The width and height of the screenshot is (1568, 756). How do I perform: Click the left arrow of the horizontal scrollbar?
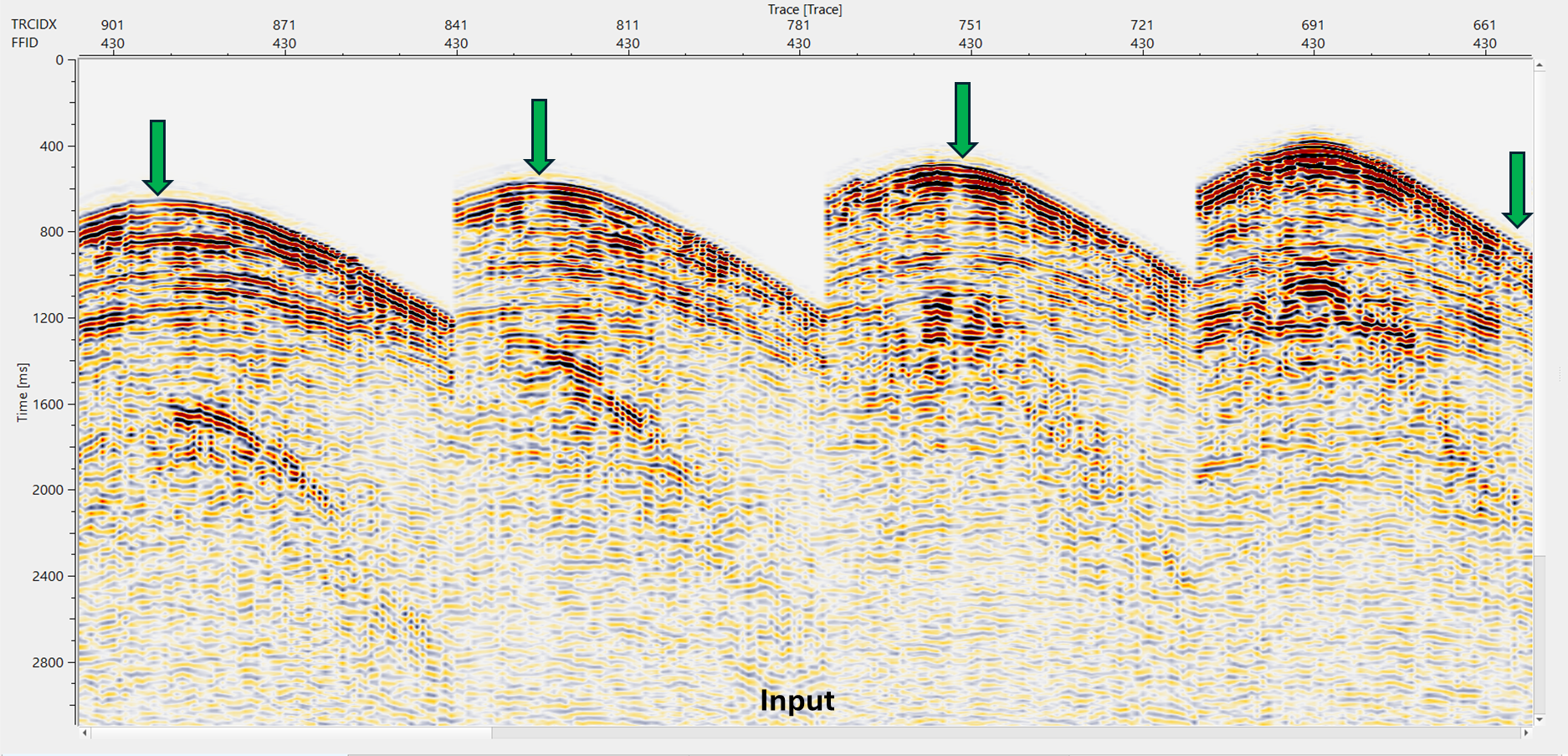(x=84, y=733)
